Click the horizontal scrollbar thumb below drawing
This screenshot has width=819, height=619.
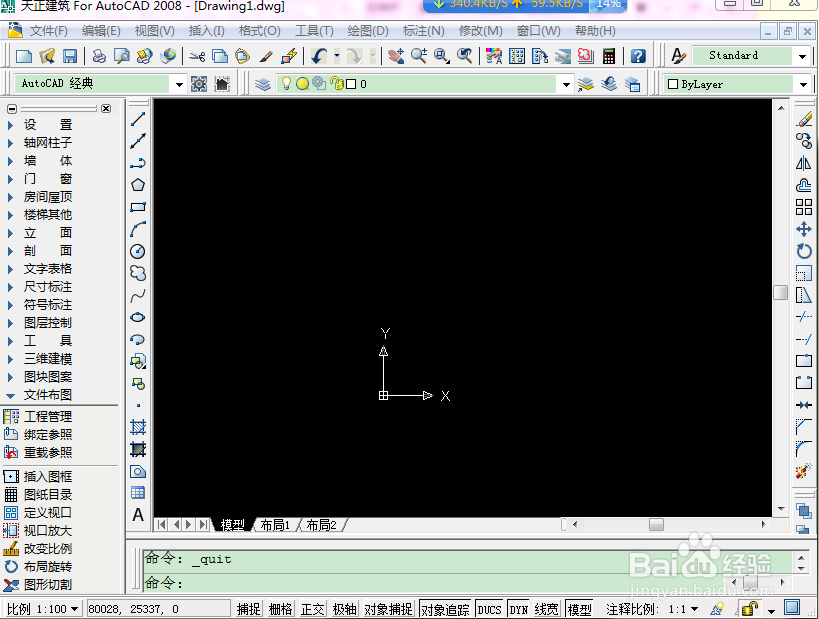pyautogui.click(x=657, y=524)
